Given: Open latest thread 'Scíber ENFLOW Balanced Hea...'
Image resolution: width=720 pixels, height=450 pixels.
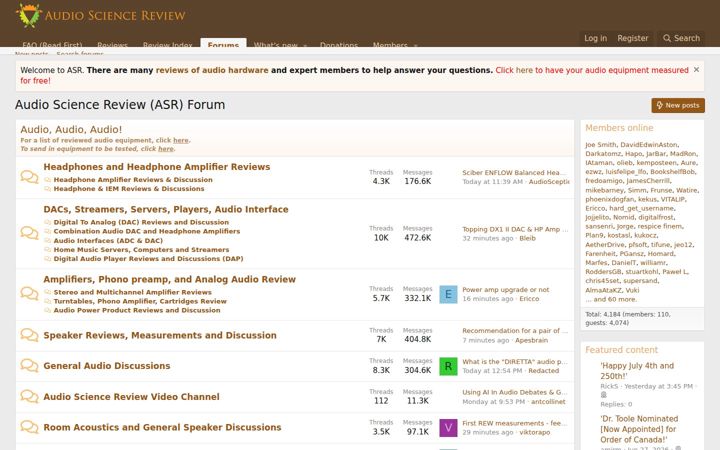Looking at the screenshot, I should (514, 173).
